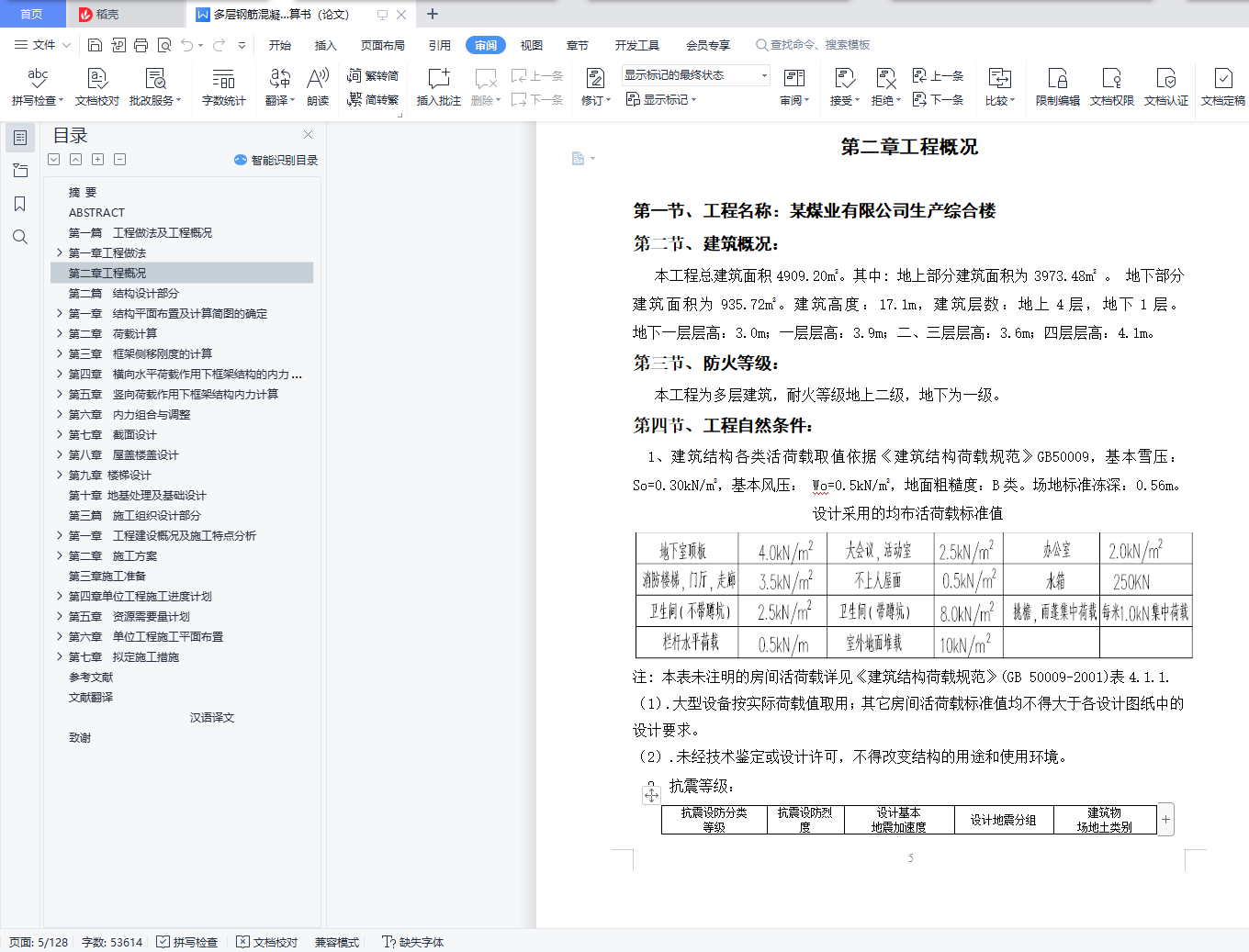Open 文档校对 proofreading tool

(97, 87)
